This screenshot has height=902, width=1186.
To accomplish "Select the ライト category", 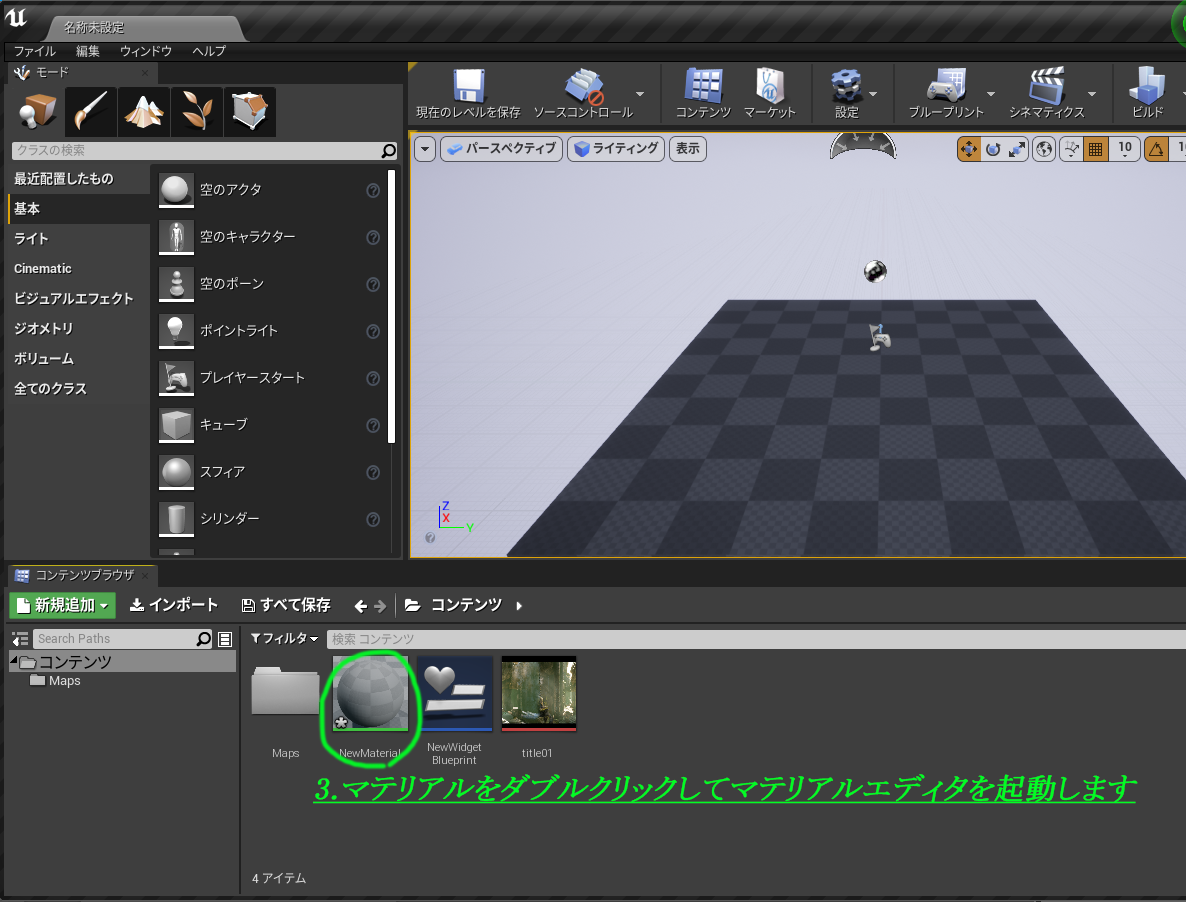I will point(79,239).
